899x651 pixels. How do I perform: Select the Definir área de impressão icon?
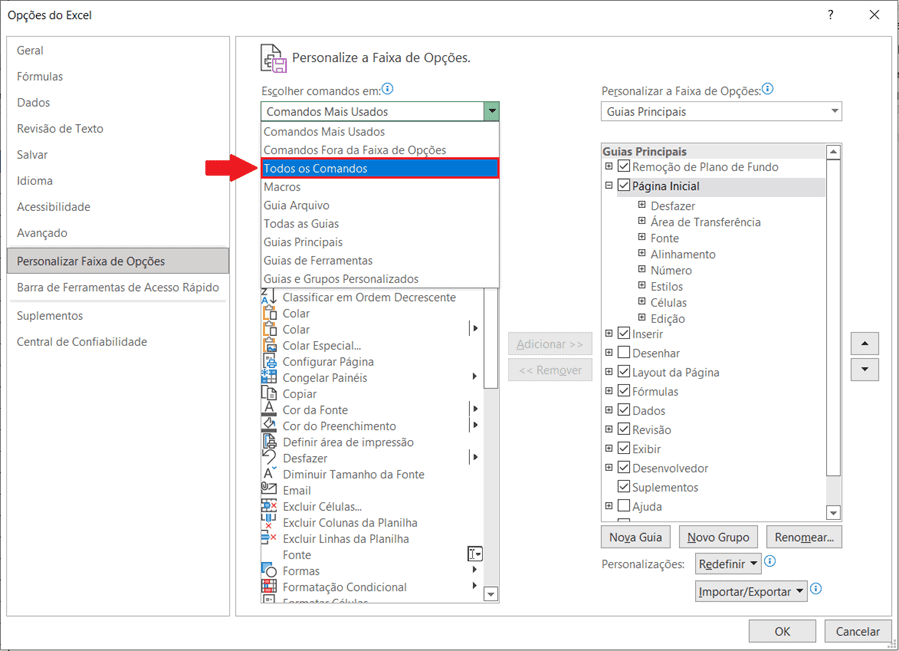(x=269, y=442)
